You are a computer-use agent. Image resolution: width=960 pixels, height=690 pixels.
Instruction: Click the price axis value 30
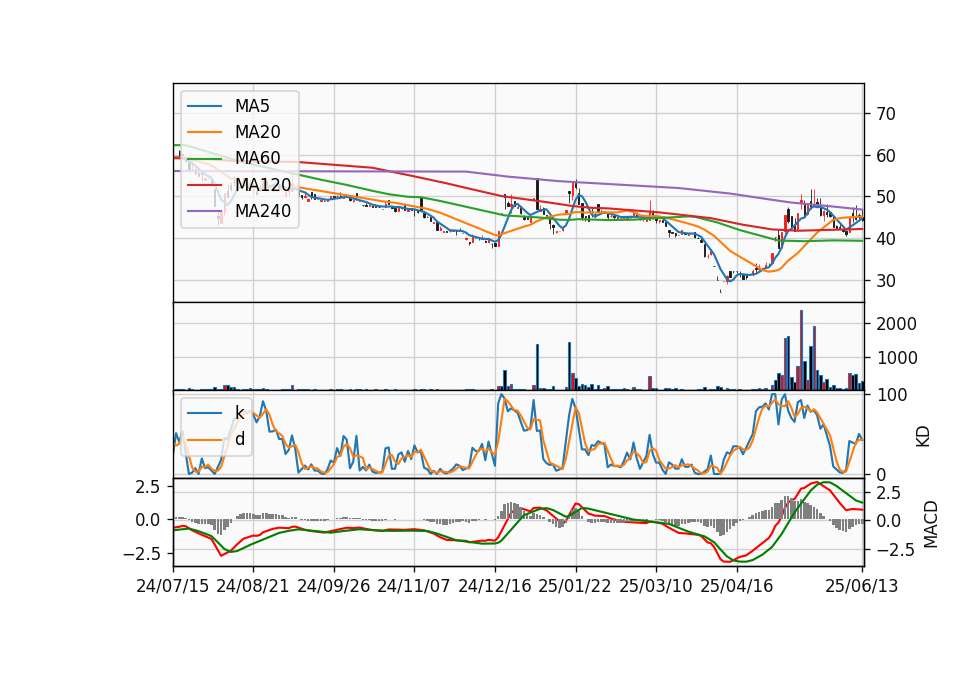click(885, 280)
